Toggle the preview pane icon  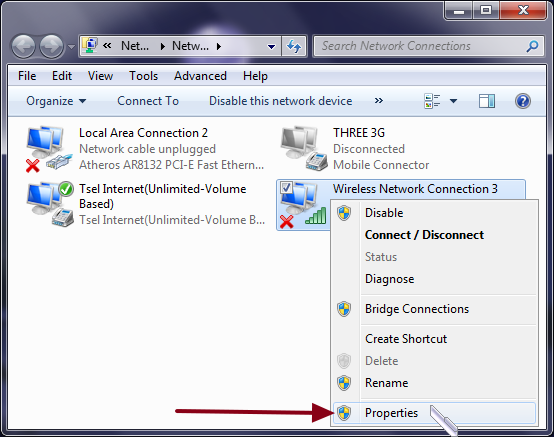[x=487, y=101]
